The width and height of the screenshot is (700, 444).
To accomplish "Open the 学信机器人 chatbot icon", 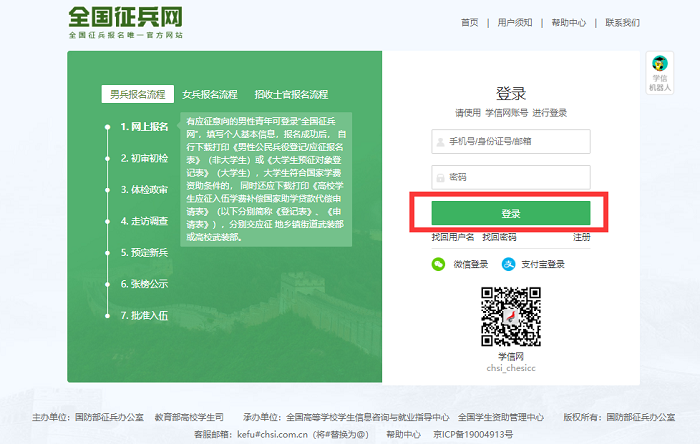I will (660, 73).
